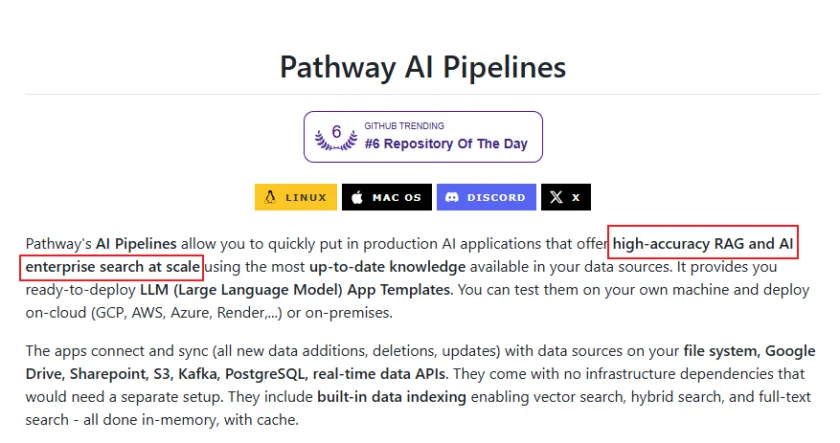
Task: Open the GitHub Trending badge
Action: [x=423, y=137]
